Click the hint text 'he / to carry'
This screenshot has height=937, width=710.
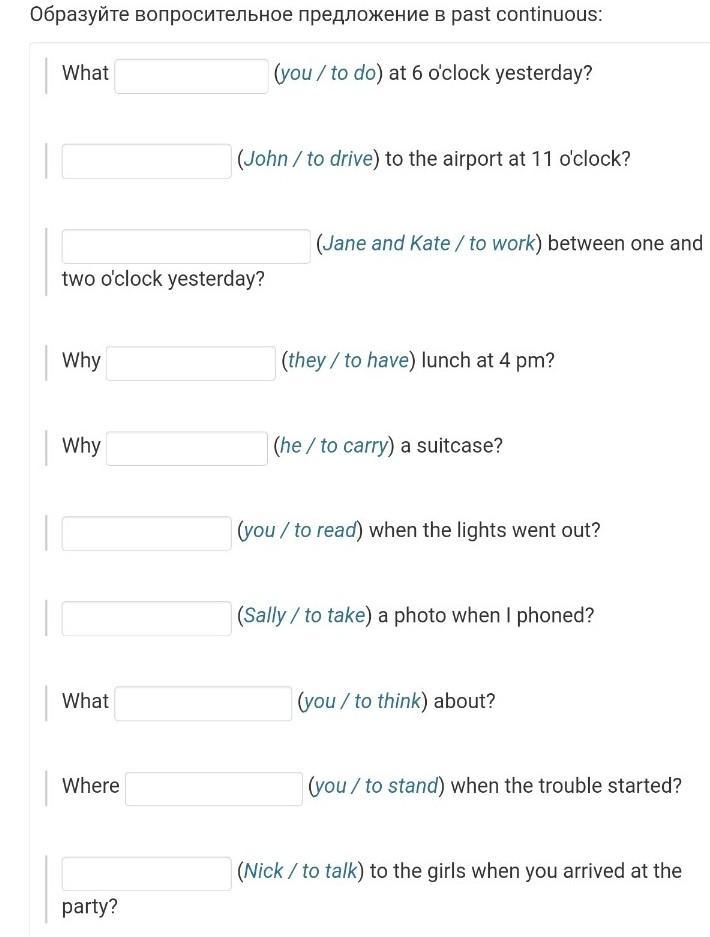[x=333, y=446]
